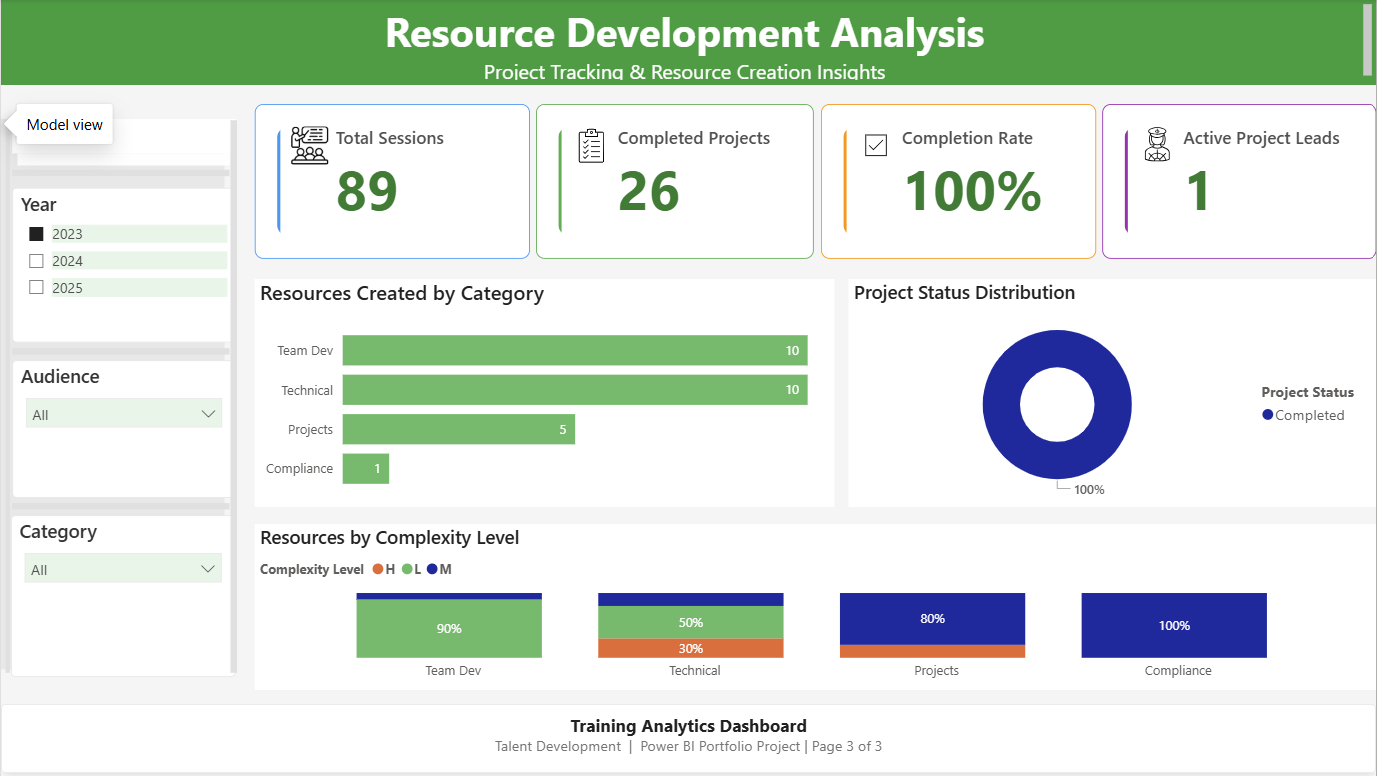
Task: Select the Technical bar labeled 10
Action: click(x=575, y=389)
